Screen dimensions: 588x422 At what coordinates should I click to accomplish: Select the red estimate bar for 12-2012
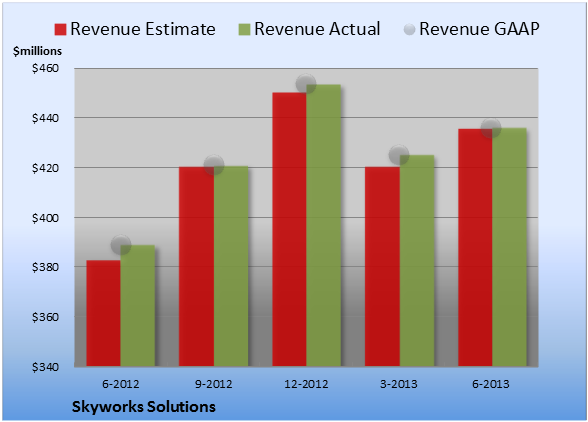(290, 230)
